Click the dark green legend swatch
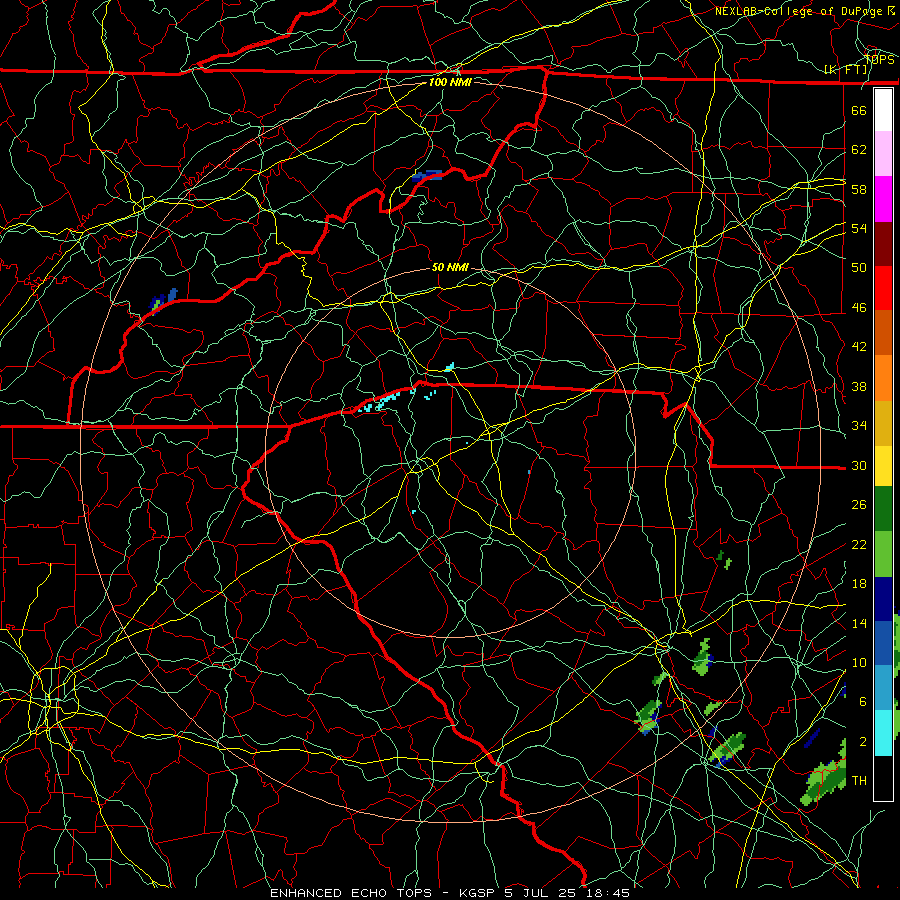The width and height of the screenshot is (900, 900). (x=883, y=509)
